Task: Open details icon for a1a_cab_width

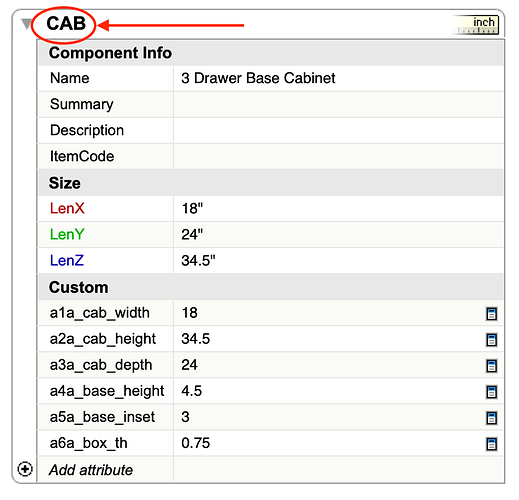Action: click(x=491, y=314)
